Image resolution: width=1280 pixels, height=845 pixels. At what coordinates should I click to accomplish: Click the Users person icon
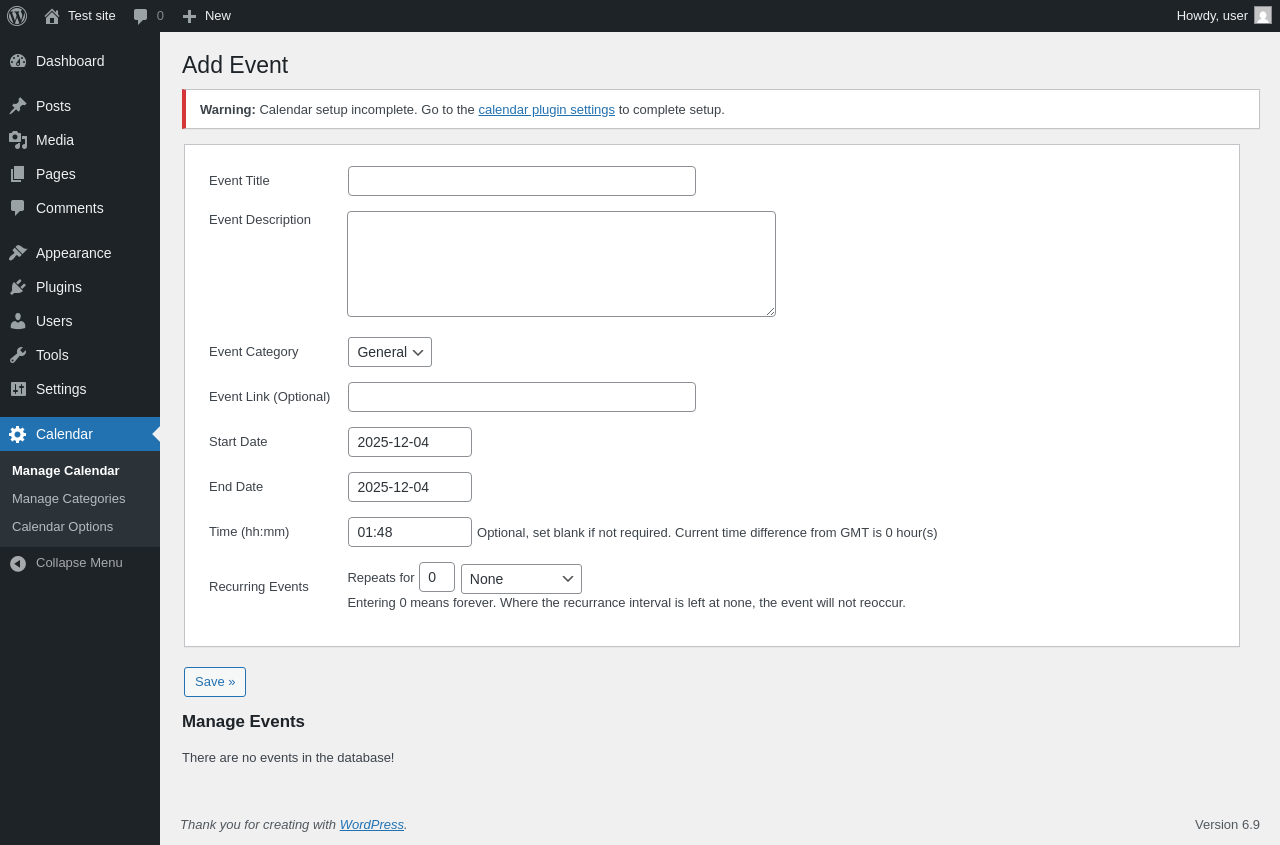click(x=18, y=321)
